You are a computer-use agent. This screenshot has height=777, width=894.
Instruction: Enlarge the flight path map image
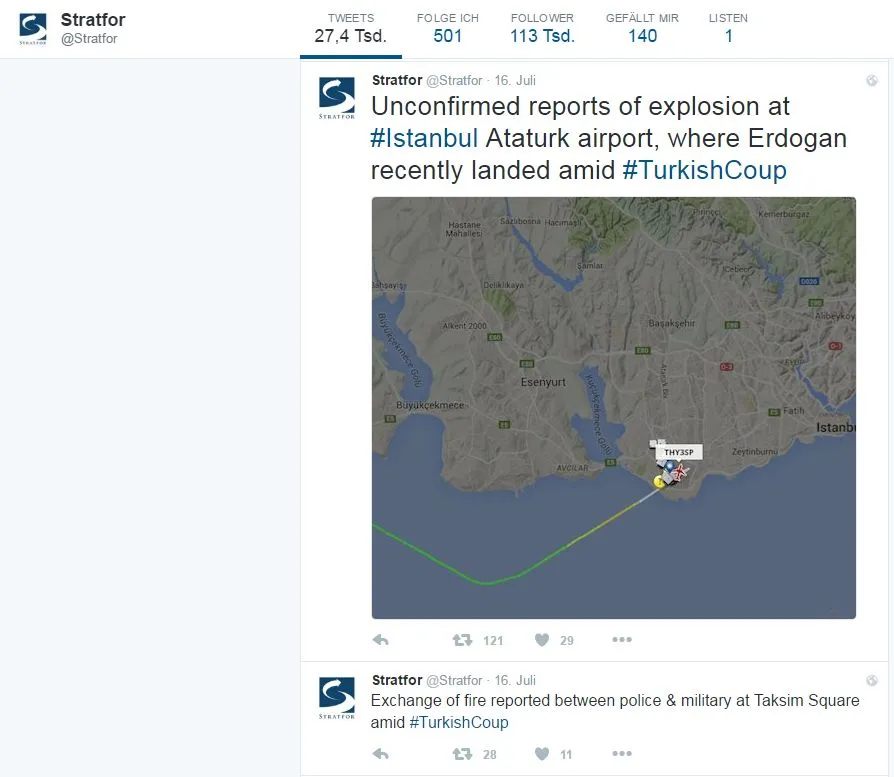click(613, 408)
